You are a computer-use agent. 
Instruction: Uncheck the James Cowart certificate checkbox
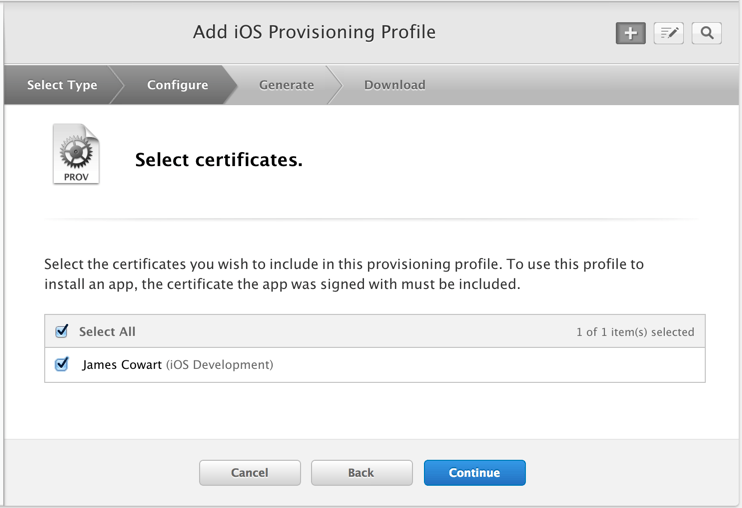[x=62, y=365]
